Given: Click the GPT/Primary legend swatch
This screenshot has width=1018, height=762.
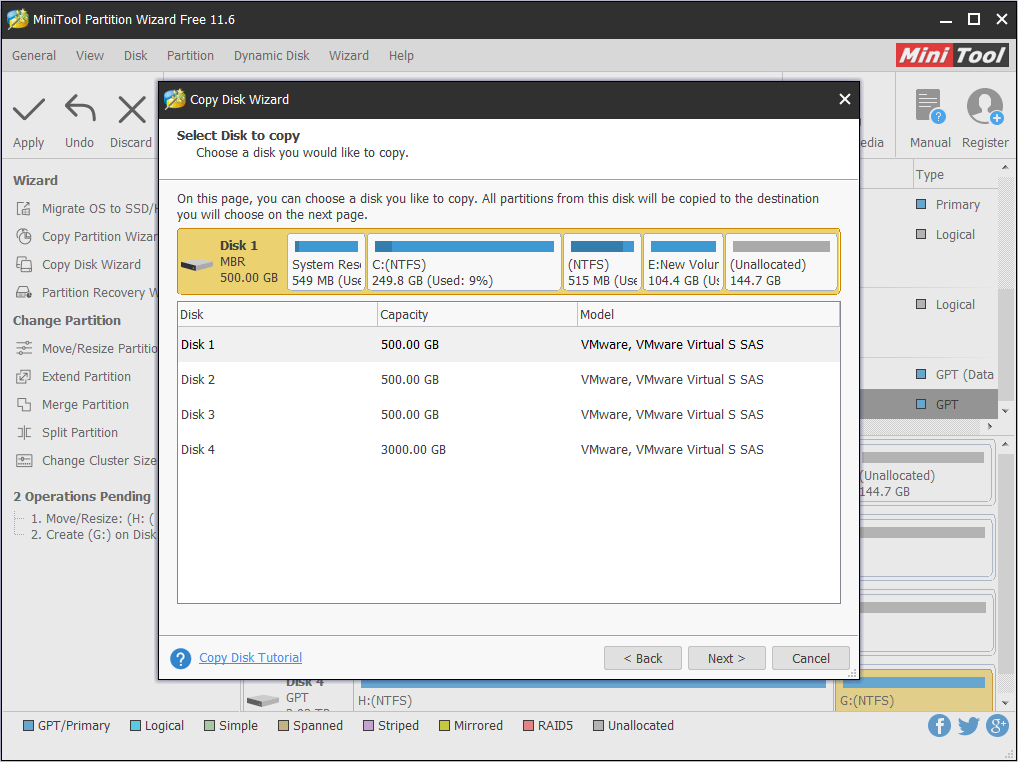Looking at the screenshot, I should tap(29, 726).
